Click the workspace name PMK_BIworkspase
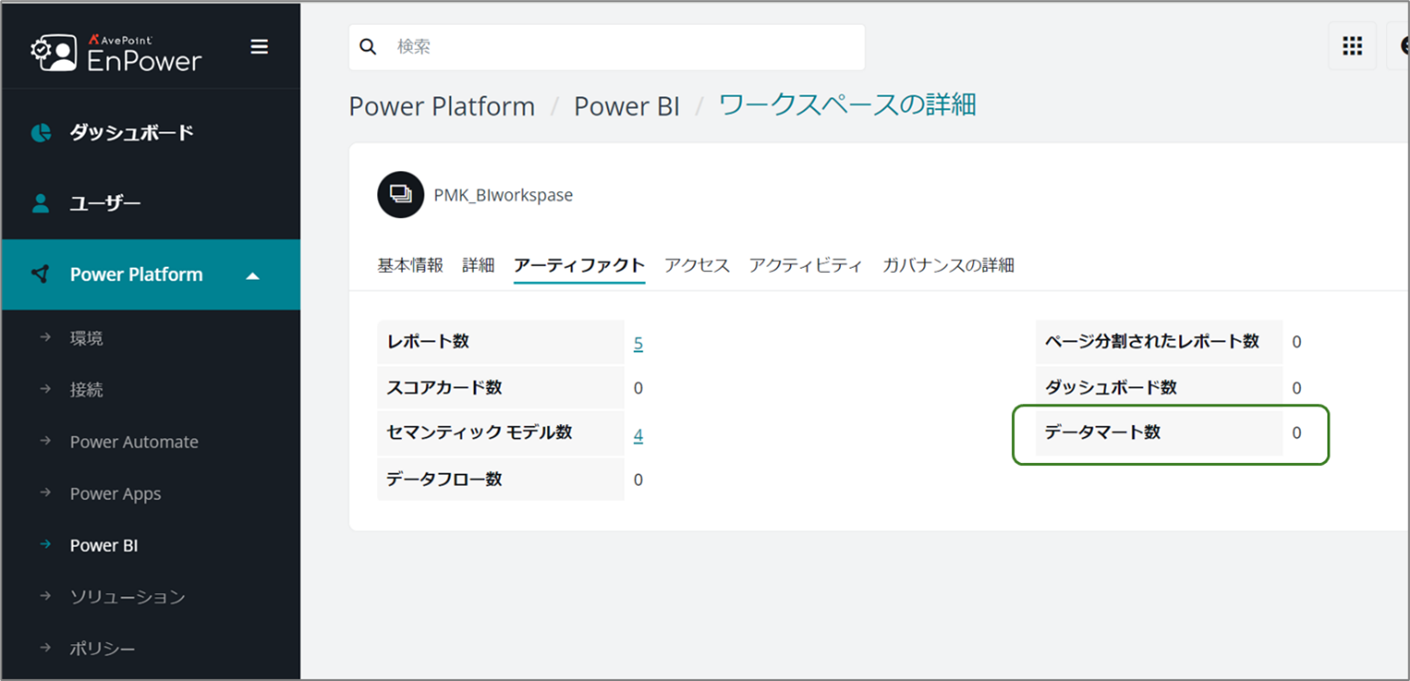 pyautogui.click(x=503, y=195)
